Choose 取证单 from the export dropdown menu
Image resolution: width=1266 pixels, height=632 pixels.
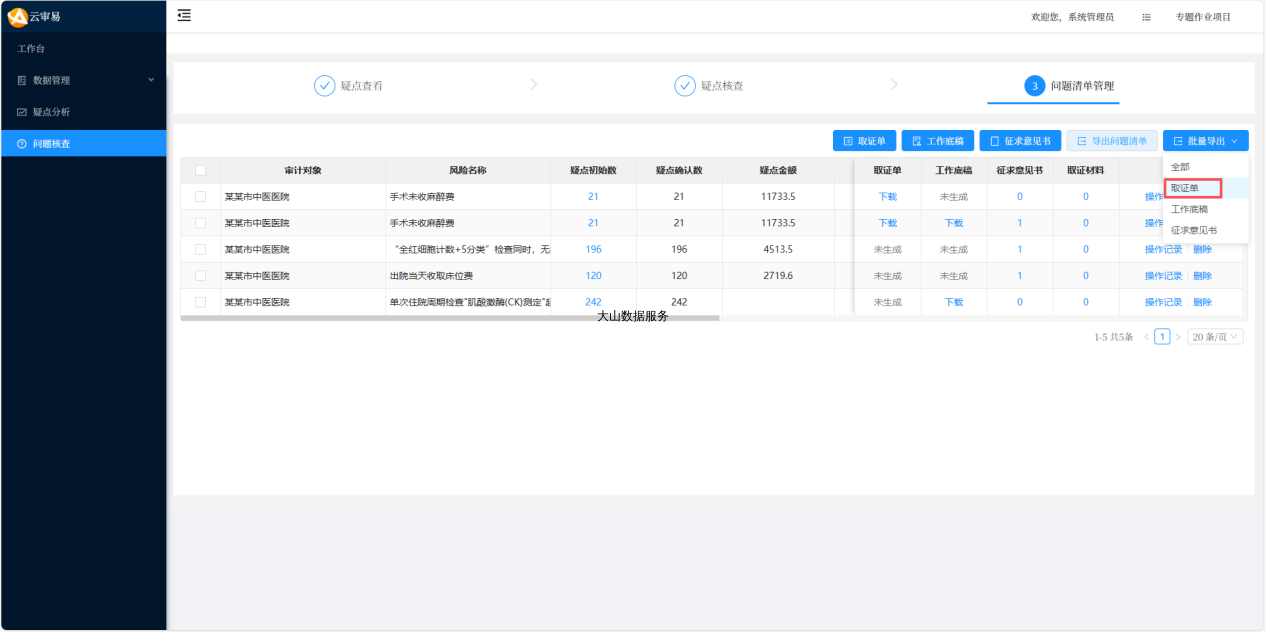coord(1185,188)
